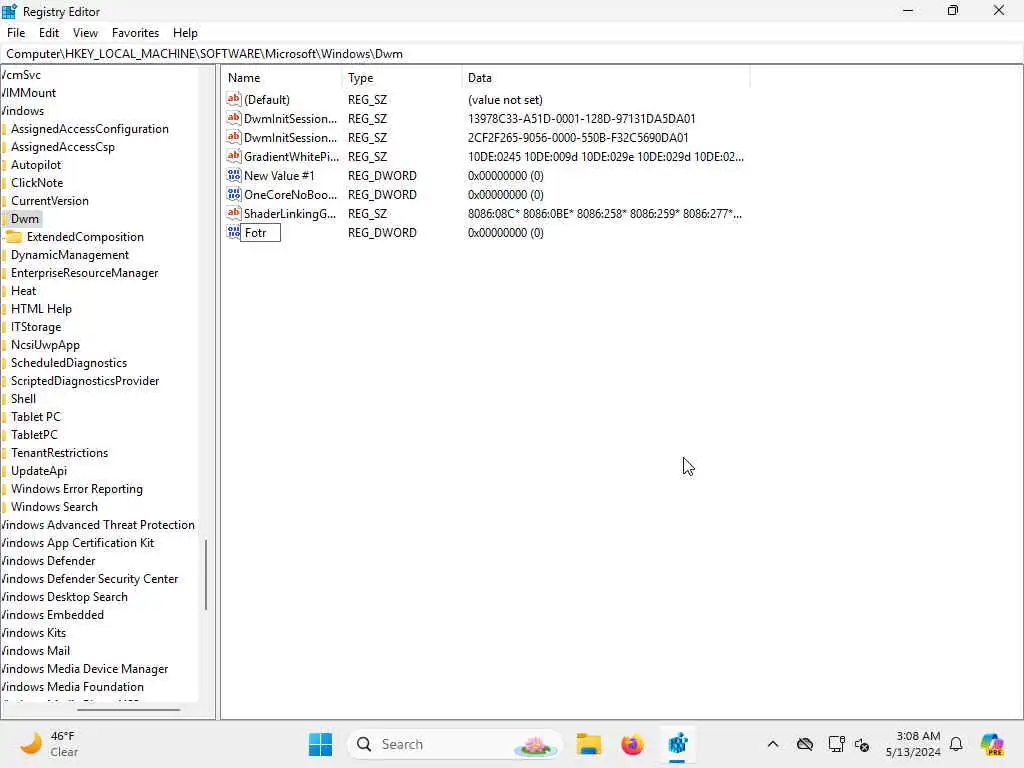Open the notifications bell
The height and width of the screenshot is (768, 1024).
point(956,744)
